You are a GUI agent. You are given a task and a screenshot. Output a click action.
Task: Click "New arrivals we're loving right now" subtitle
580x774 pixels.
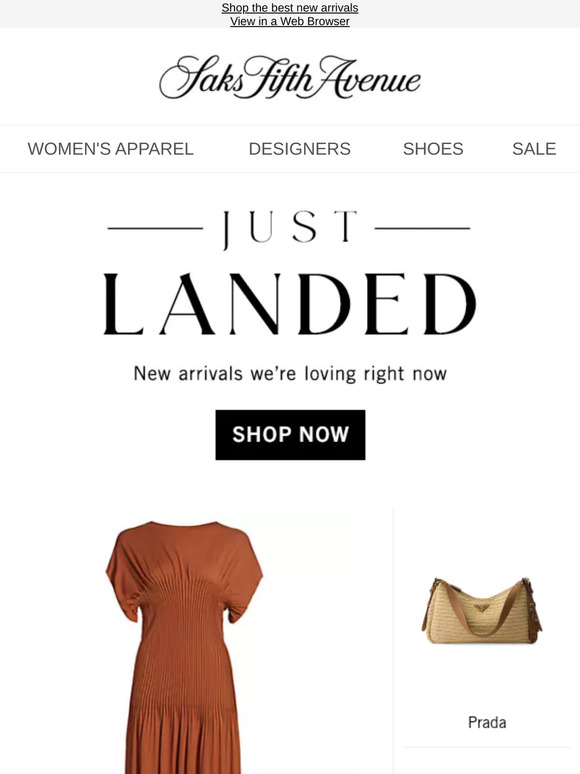pos(290,373)
